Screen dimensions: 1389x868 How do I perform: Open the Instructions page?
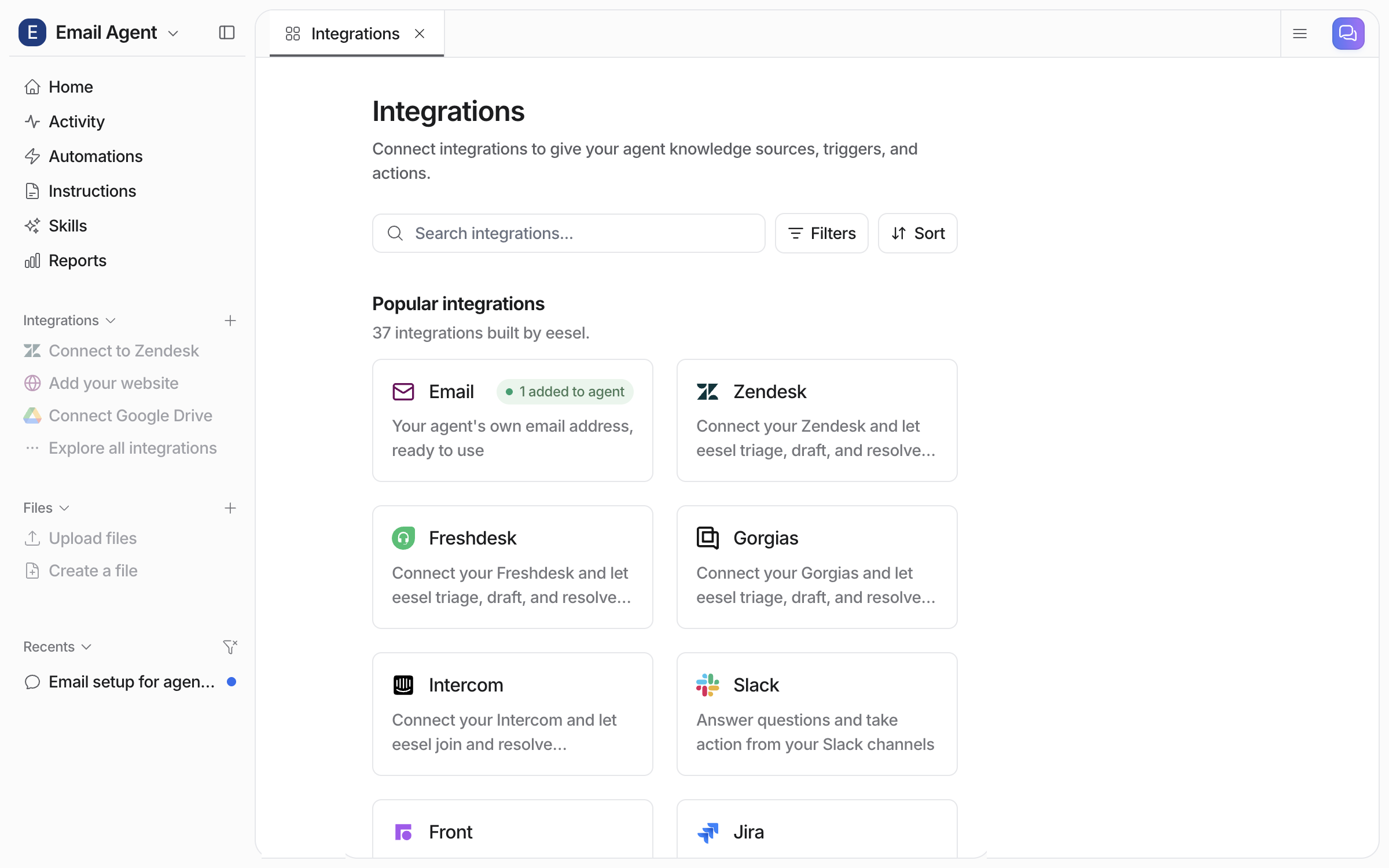127,191
